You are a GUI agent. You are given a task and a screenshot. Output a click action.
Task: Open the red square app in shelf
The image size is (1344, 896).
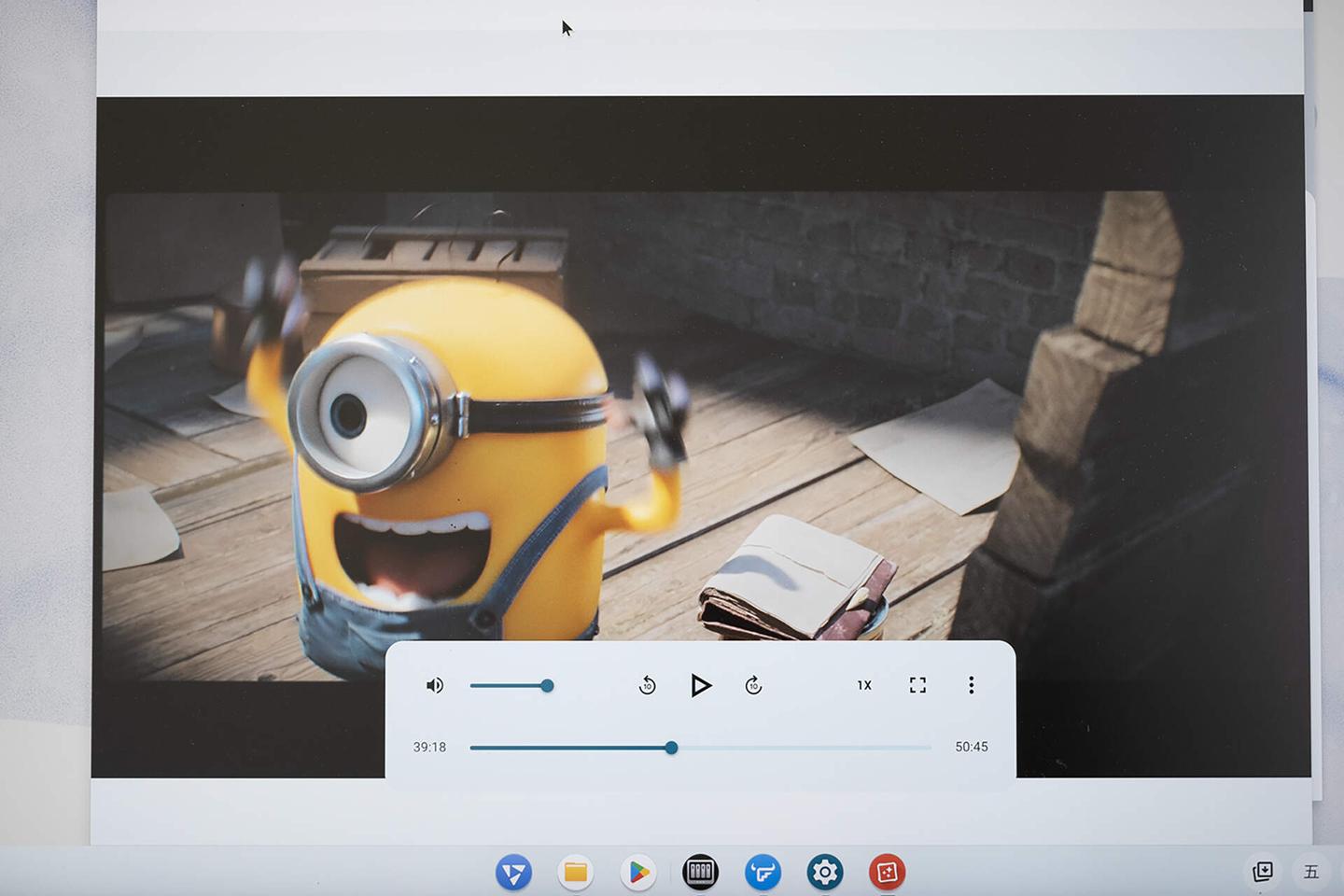[887, 873]
